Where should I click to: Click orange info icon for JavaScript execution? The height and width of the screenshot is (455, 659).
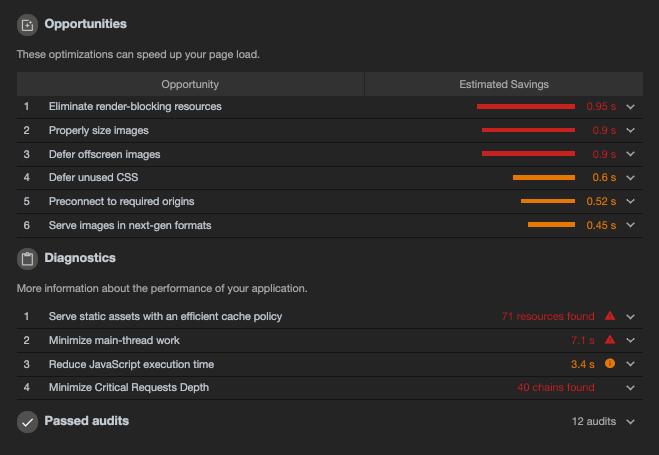tap(610, 363)
